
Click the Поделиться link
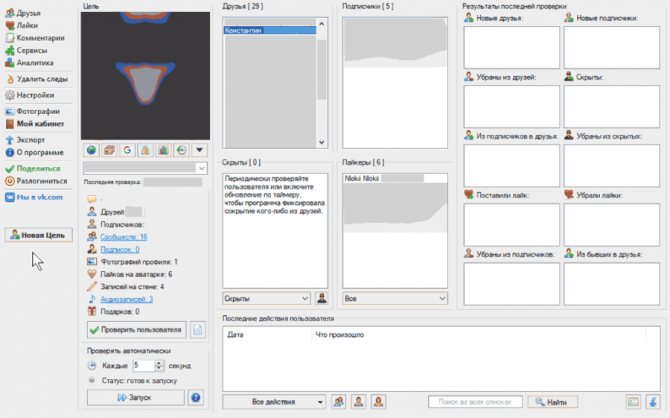point(32,168)
